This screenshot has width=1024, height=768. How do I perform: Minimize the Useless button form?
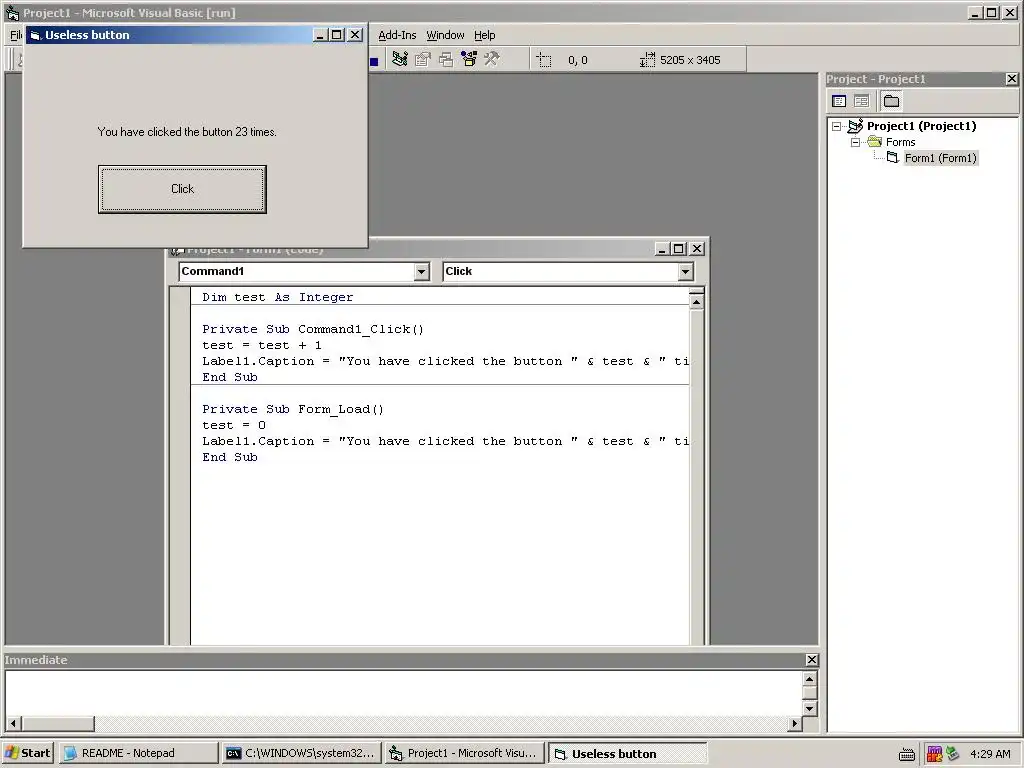(x=320, y=35)
